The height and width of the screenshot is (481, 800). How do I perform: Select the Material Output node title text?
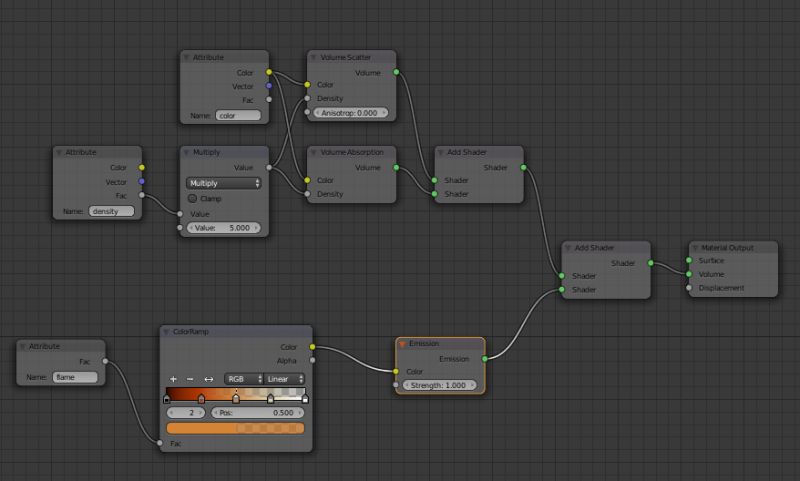click(727, 247)
